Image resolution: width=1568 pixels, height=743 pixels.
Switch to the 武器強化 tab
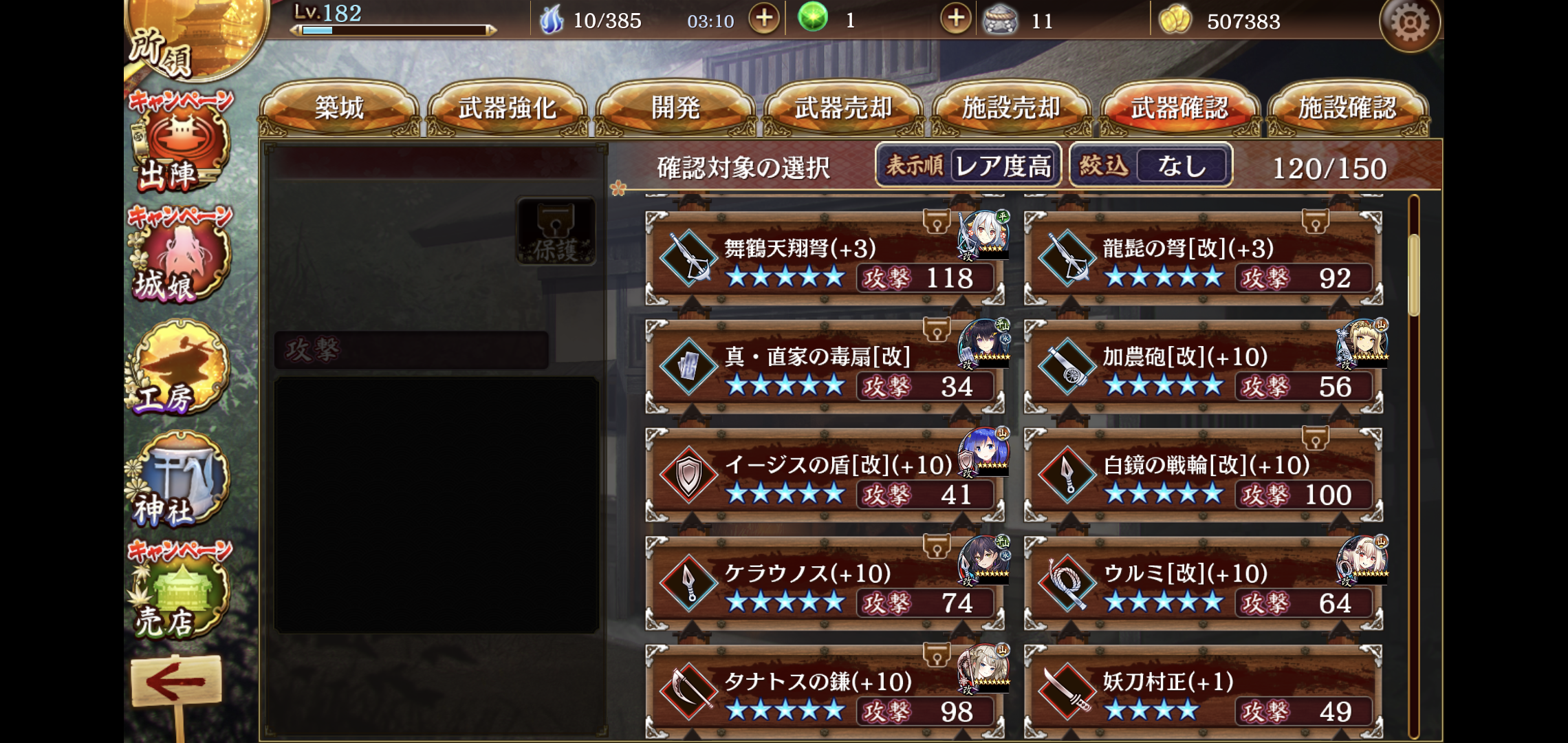coord(508,108)
